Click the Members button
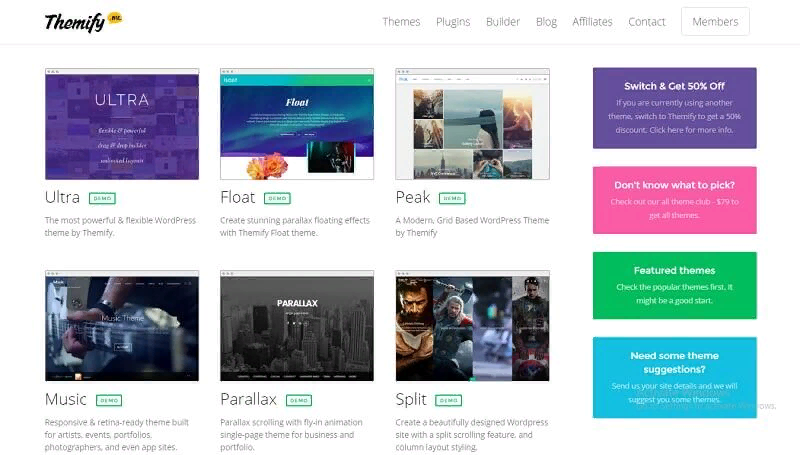Image resolution: width=800 pixels, height=455 pixels. (715, 22)
